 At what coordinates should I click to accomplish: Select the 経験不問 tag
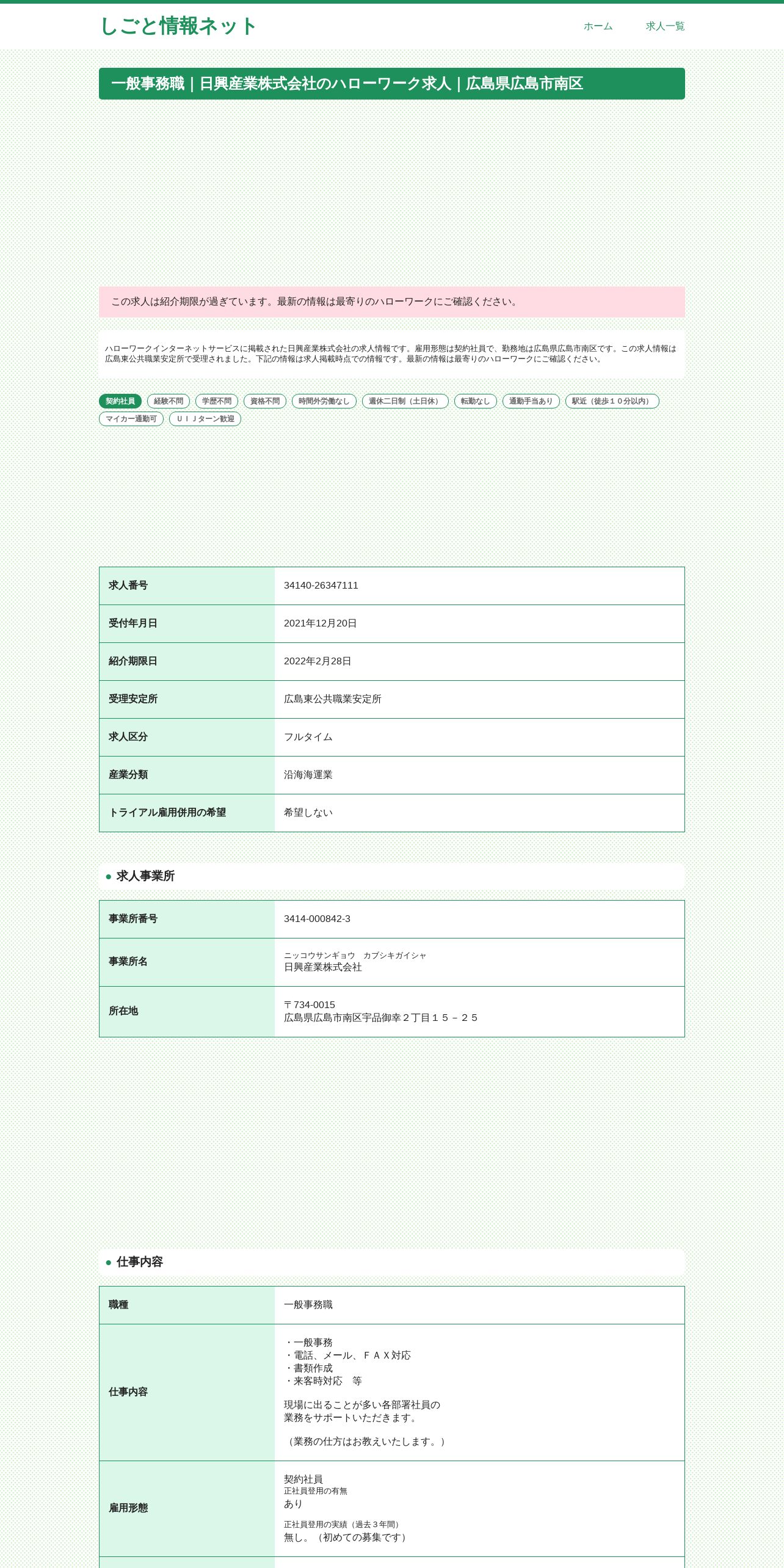pos(169,401)
